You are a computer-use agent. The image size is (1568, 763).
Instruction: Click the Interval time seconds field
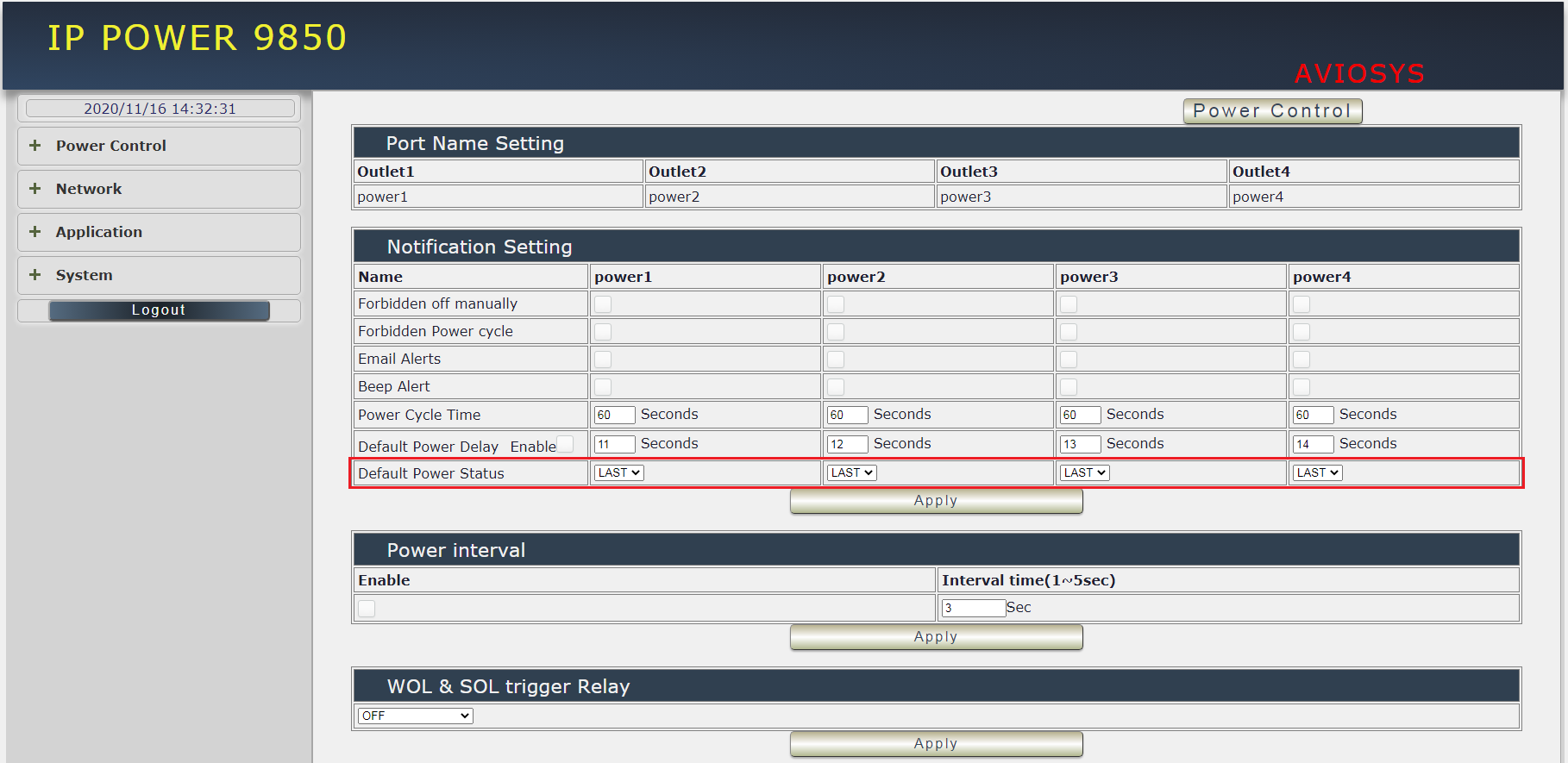(x=974, y=608)
